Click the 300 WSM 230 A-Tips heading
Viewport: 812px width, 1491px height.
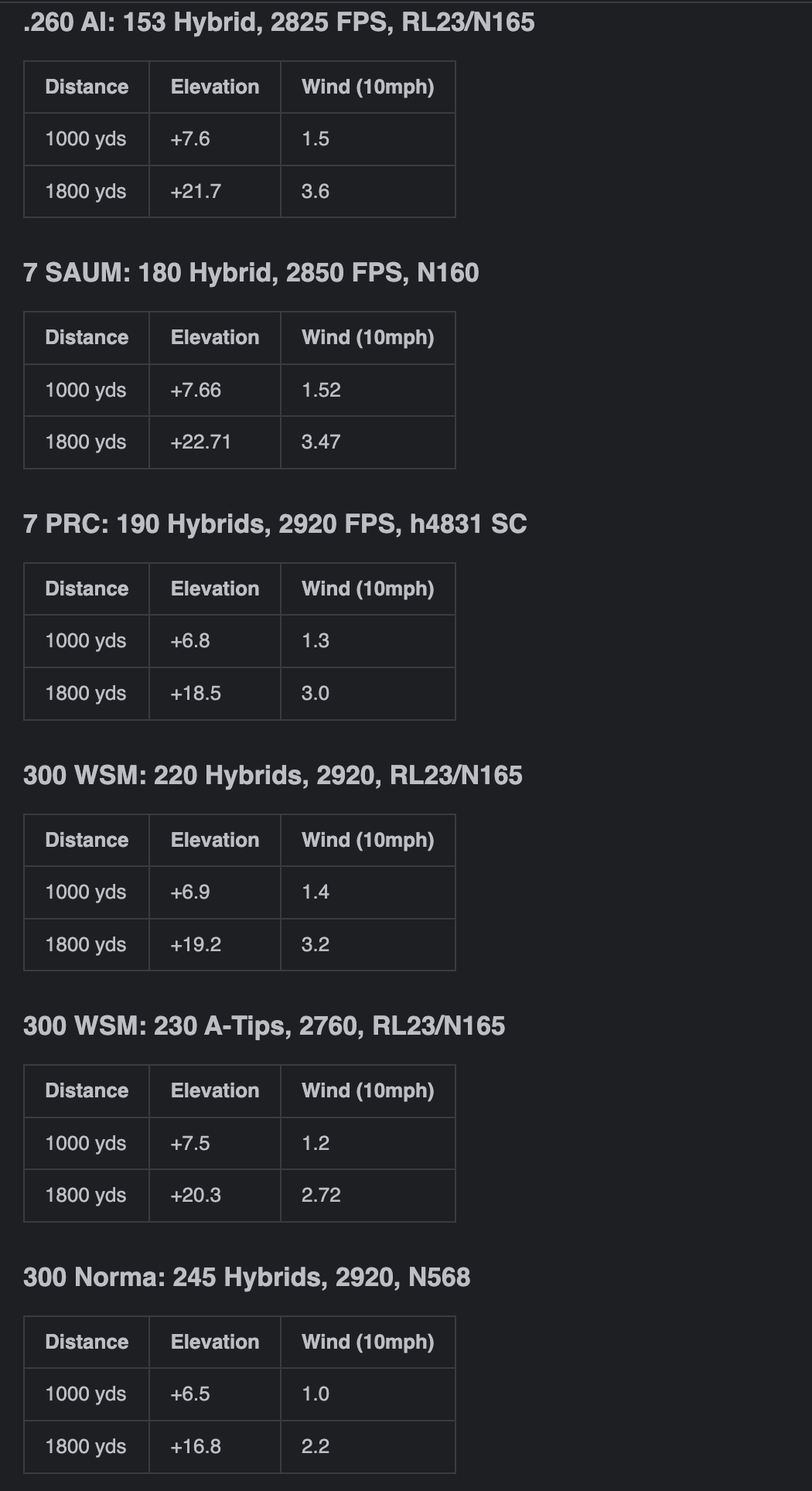pos(264,1026)
